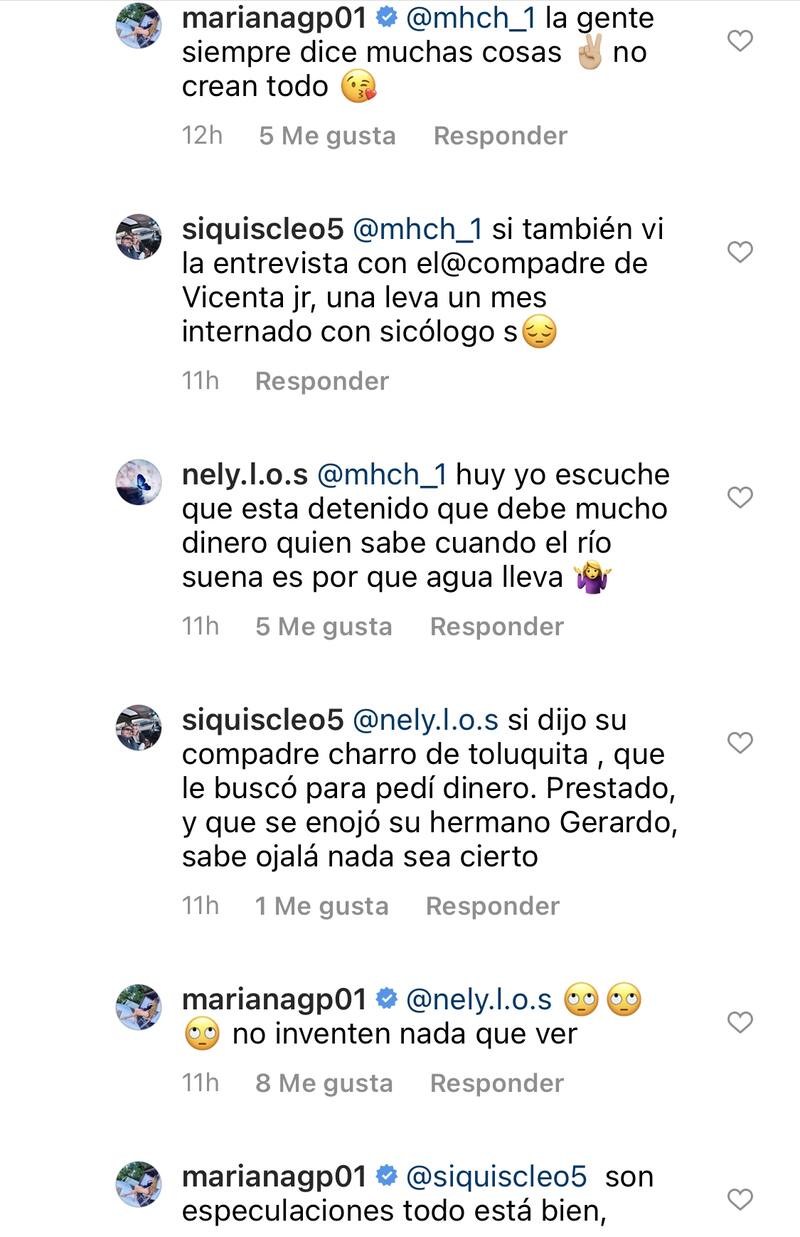Image resolution: width=800 pixels, height=1237 pixels.
Task: Open nely.l.o.s username
Action: (x=245, y=474)
